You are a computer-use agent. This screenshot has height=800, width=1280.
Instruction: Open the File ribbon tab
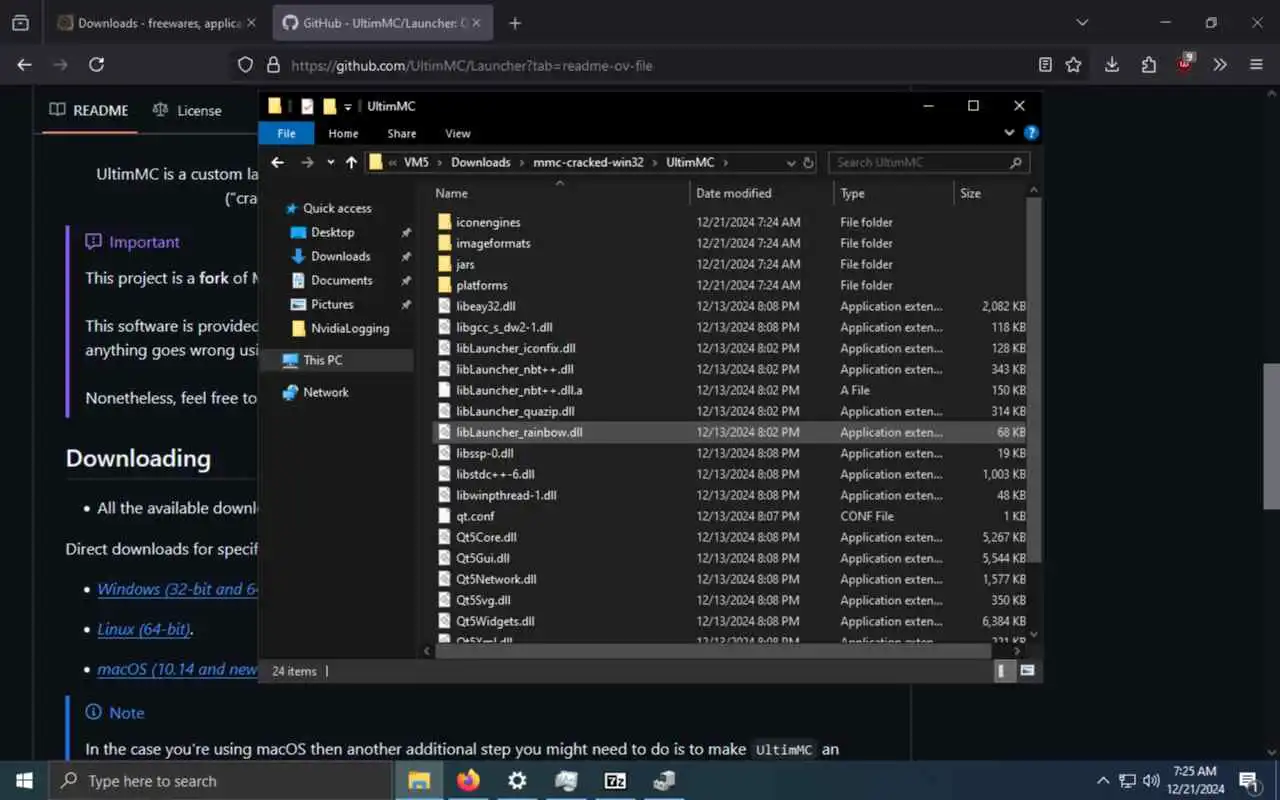click(x=286, y=133)
